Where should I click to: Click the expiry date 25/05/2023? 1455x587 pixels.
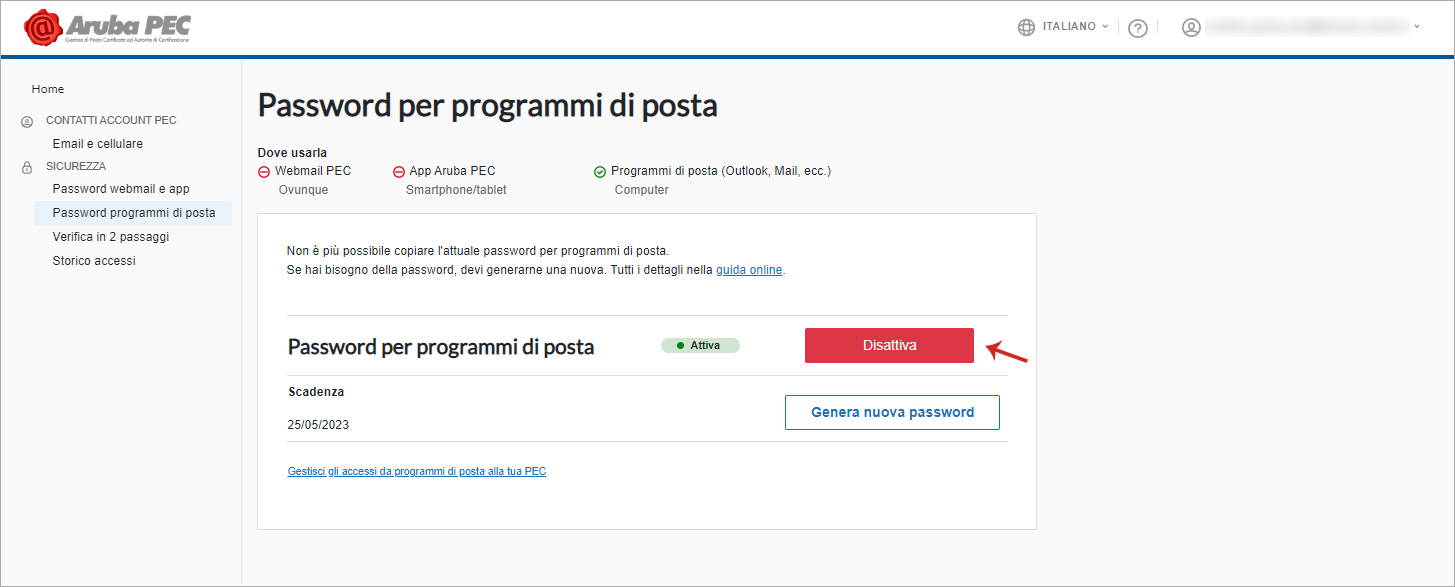tap(318, 425)
